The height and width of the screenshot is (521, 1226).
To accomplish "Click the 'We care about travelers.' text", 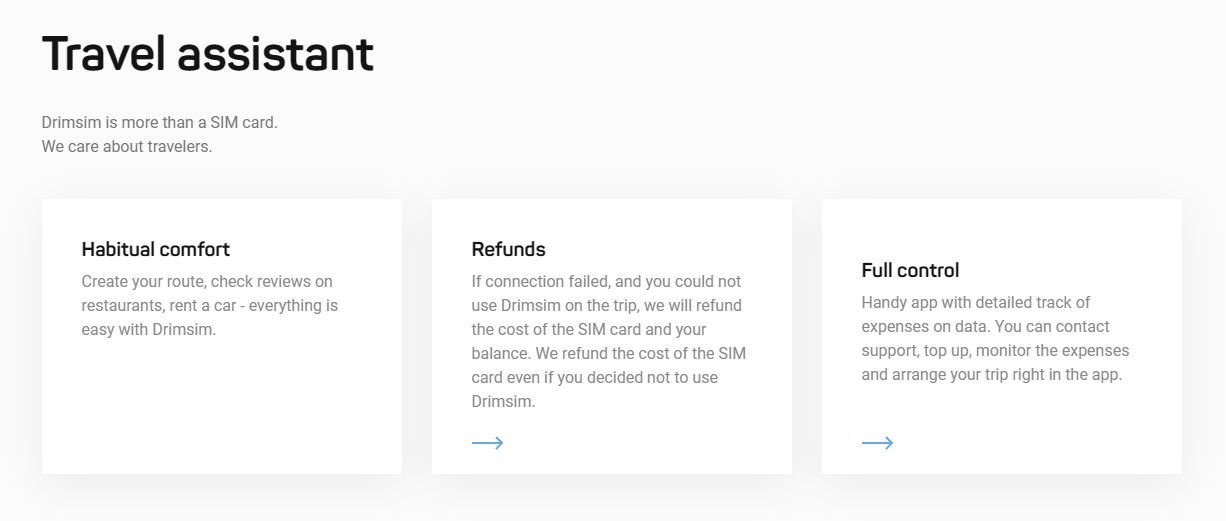I will click(127, 147).
